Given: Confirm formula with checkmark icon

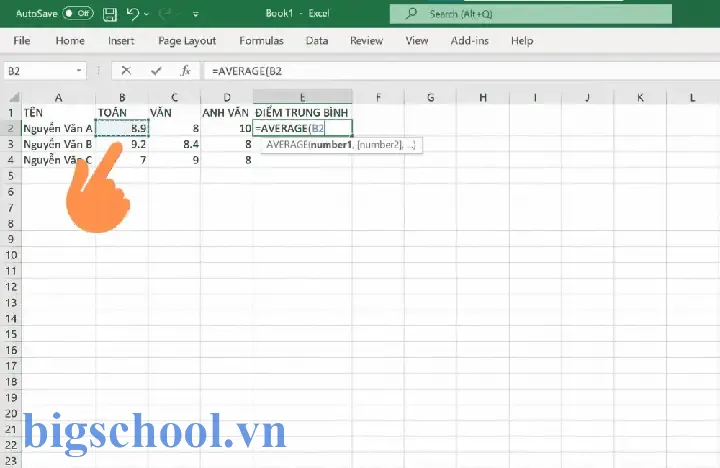Looking at the screenshot, I should point(156,71).
